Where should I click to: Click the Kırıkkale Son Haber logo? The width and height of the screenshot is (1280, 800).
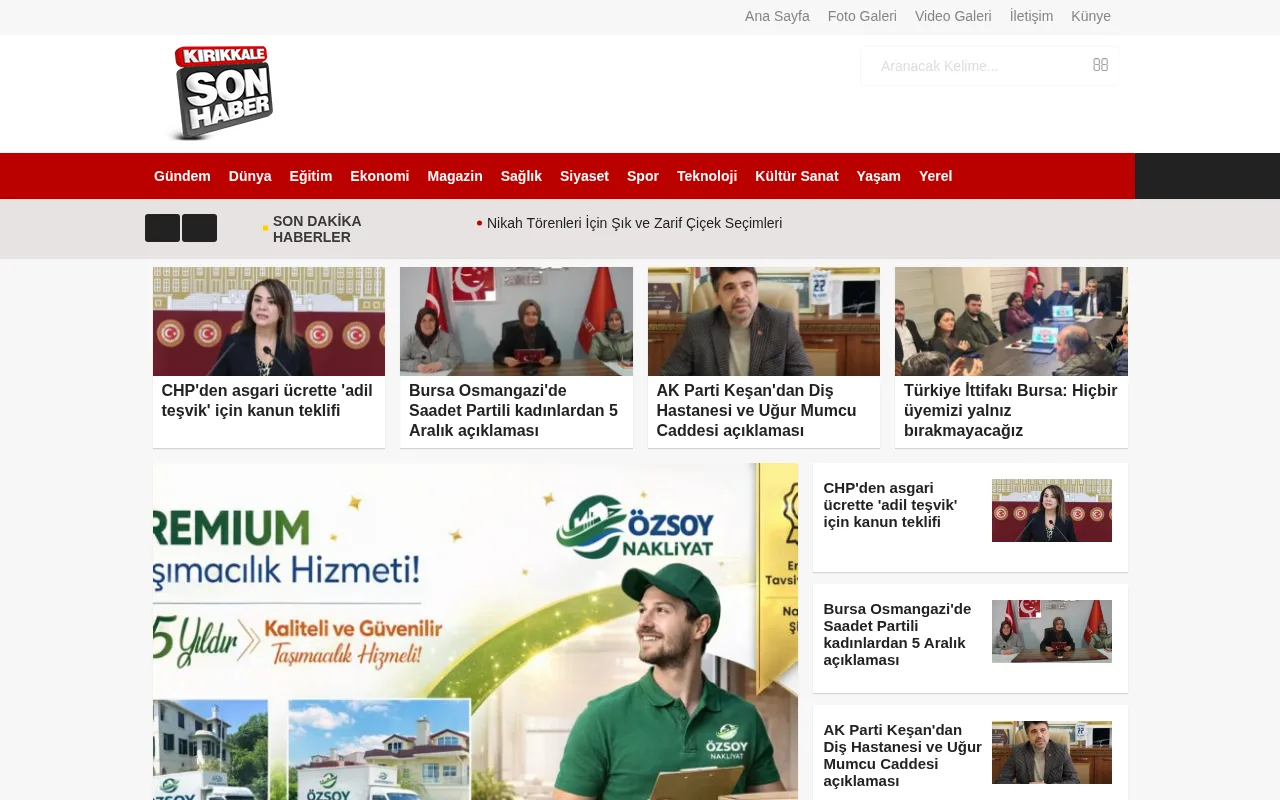(220, 92)
